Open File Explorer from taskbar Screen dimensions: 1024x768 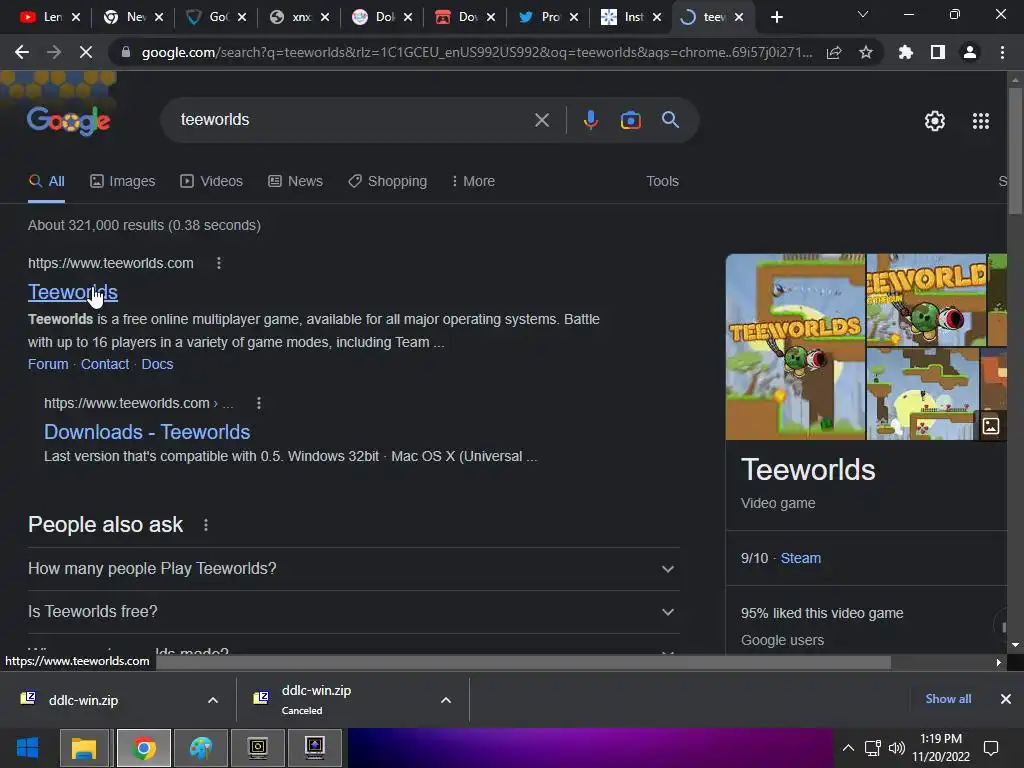84,748
